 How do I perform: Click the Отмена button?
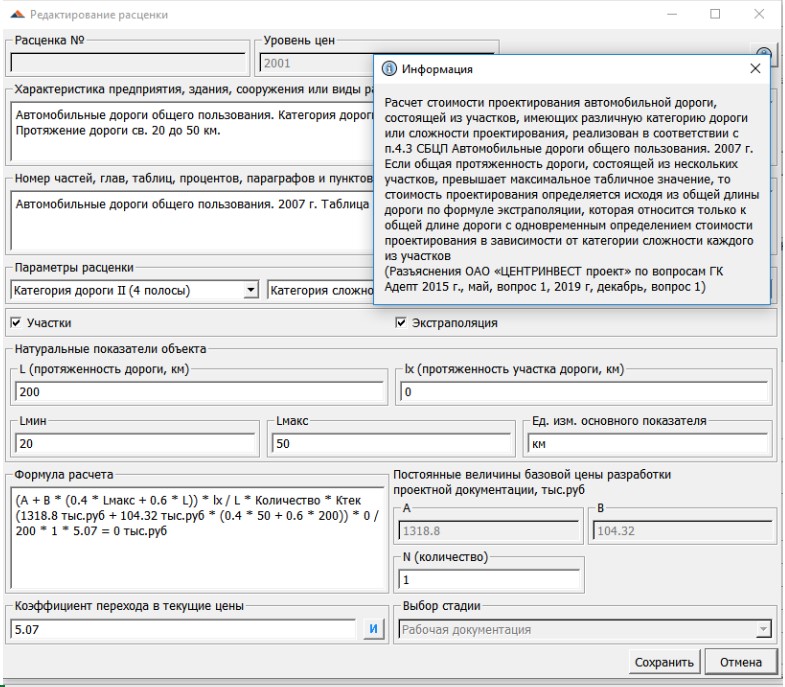pos(740,662)
